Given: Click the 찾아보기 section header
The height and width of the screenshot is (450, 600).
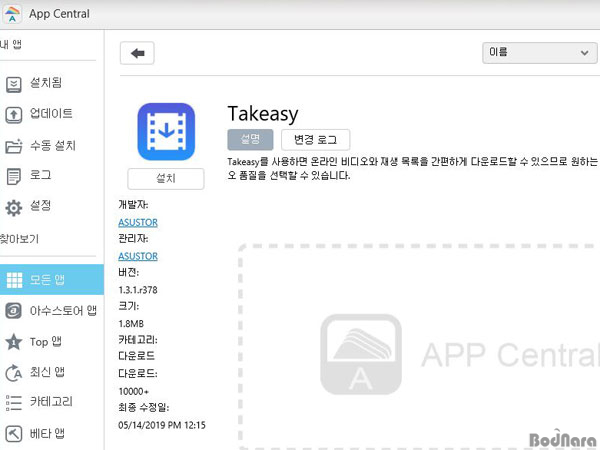Looking at the screenshot, I should (x=19, y=239).
